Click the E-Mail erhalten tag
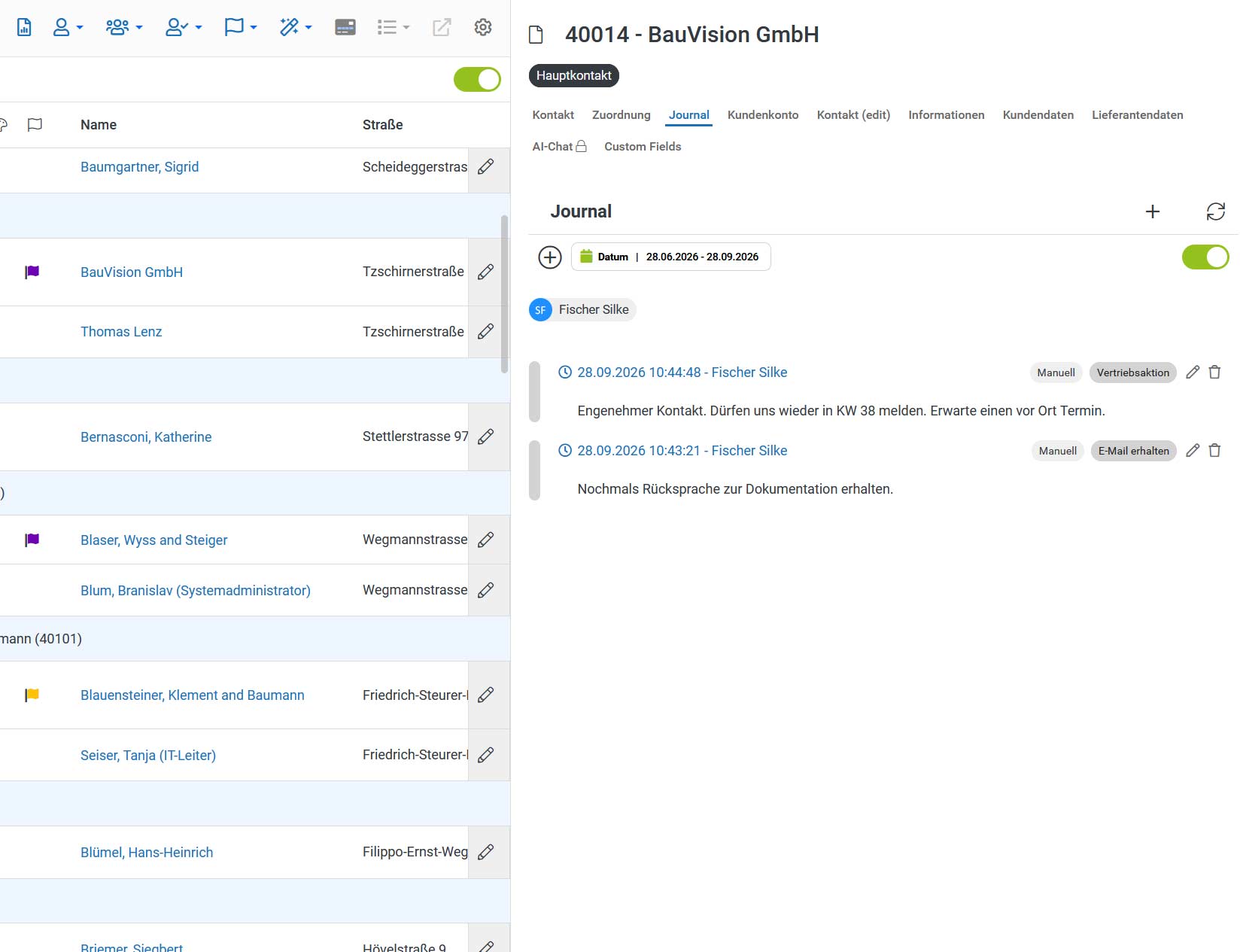Image resolution: width=1240 pixels, height=952 pixels. (x=1134, y=451)
